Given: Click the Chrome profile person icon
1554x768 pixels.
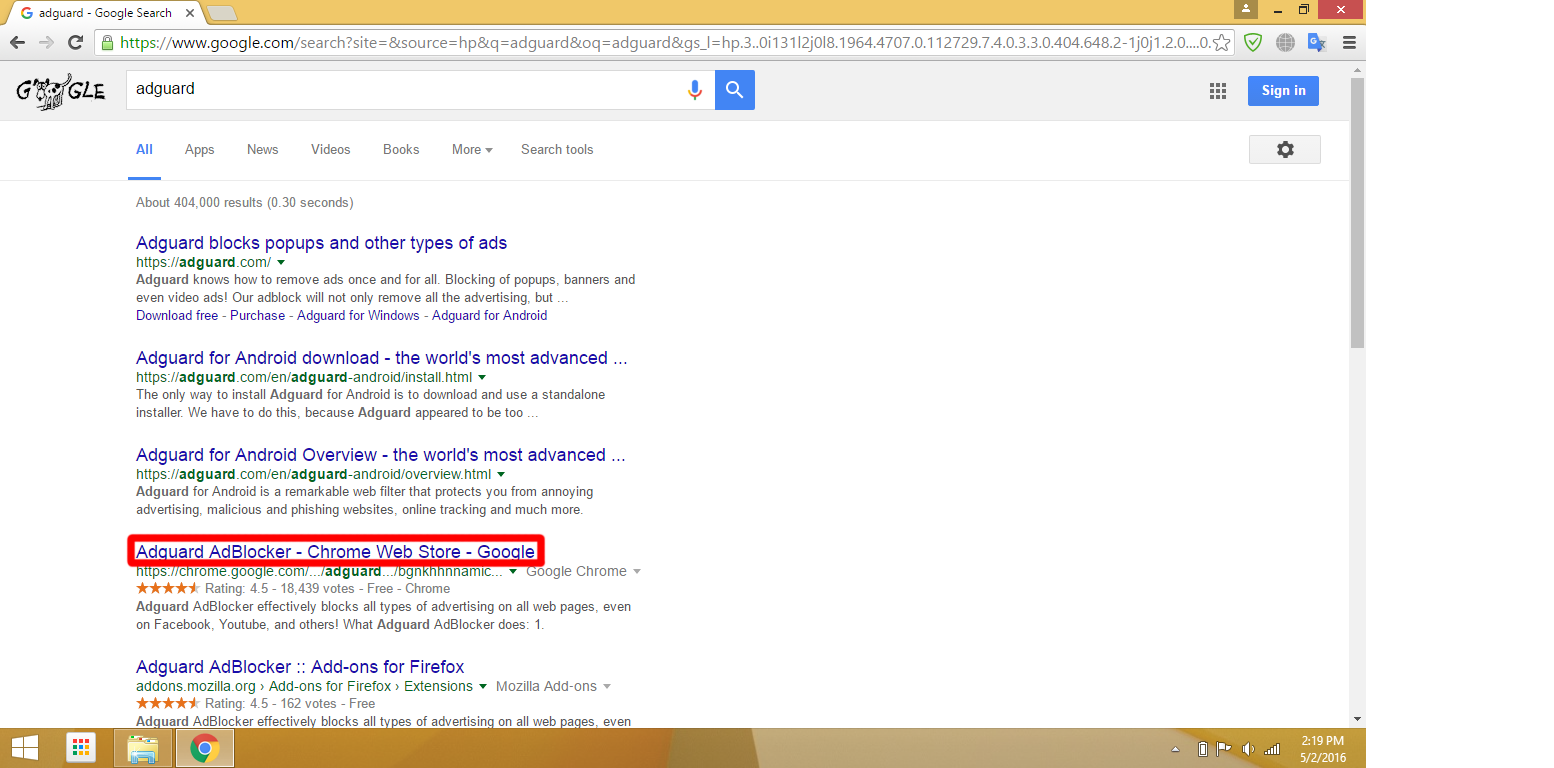Looking at the screenshot, I should 1246,9.
